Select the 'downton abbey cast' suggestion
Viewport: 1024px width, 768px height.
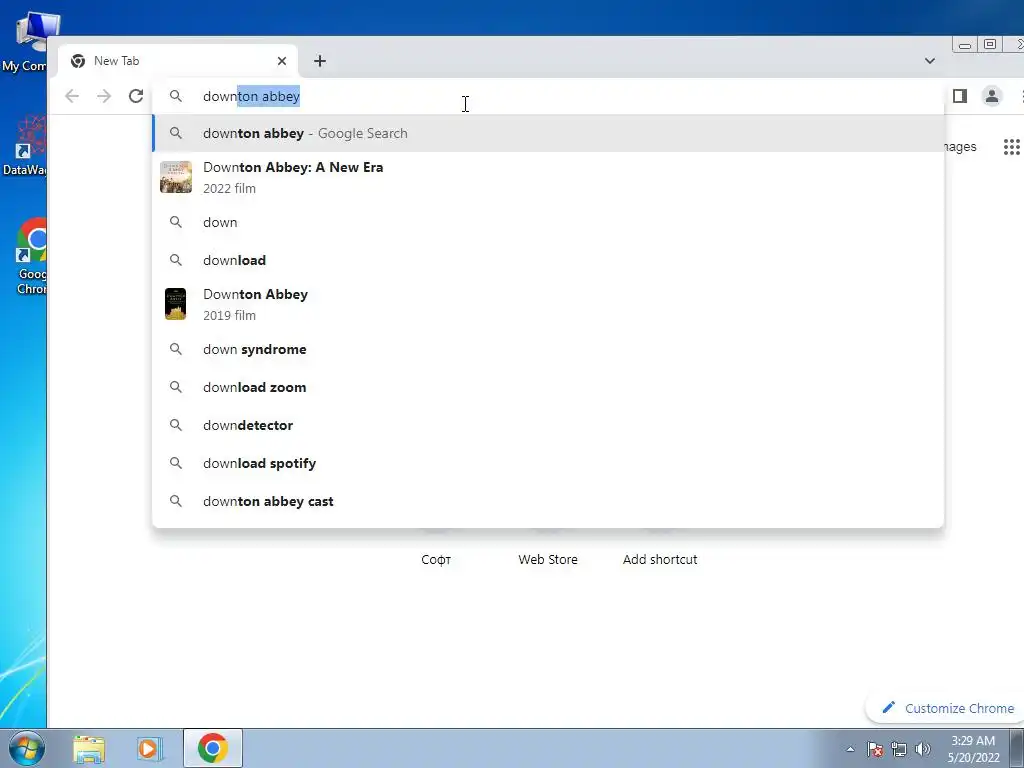(548, 501)
